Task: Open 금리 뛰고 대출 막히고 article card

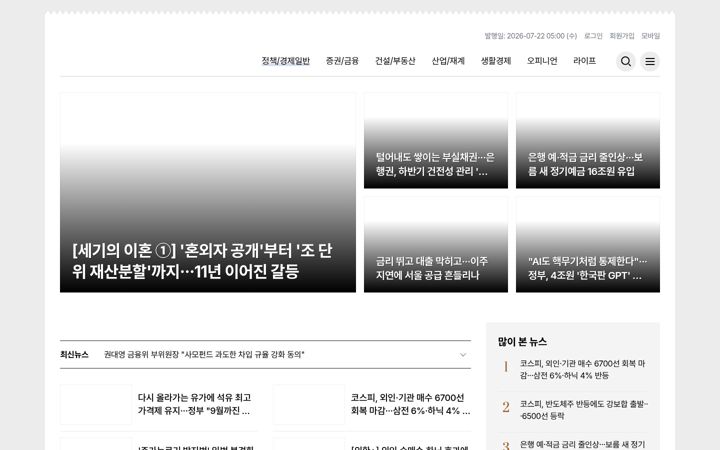Action: click(436, 245)
